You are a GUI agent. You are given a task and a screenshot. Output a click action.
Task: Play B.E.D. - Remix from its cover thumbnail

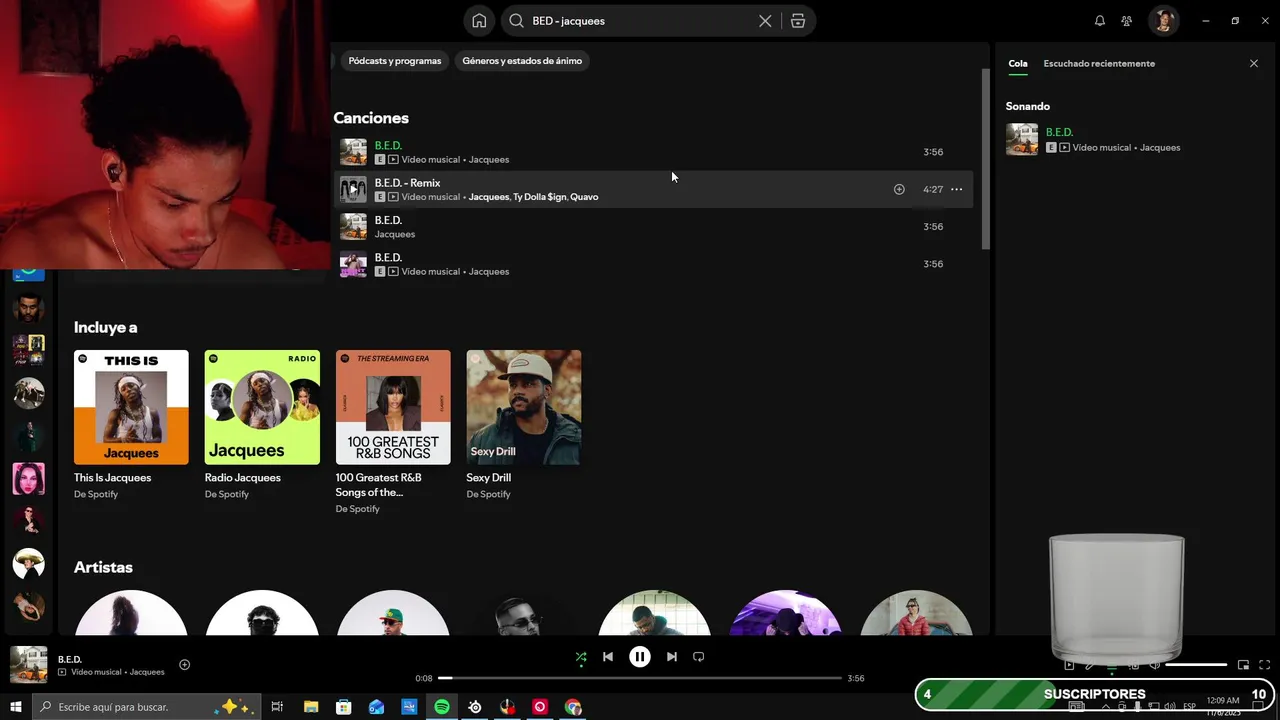[353, 189]
